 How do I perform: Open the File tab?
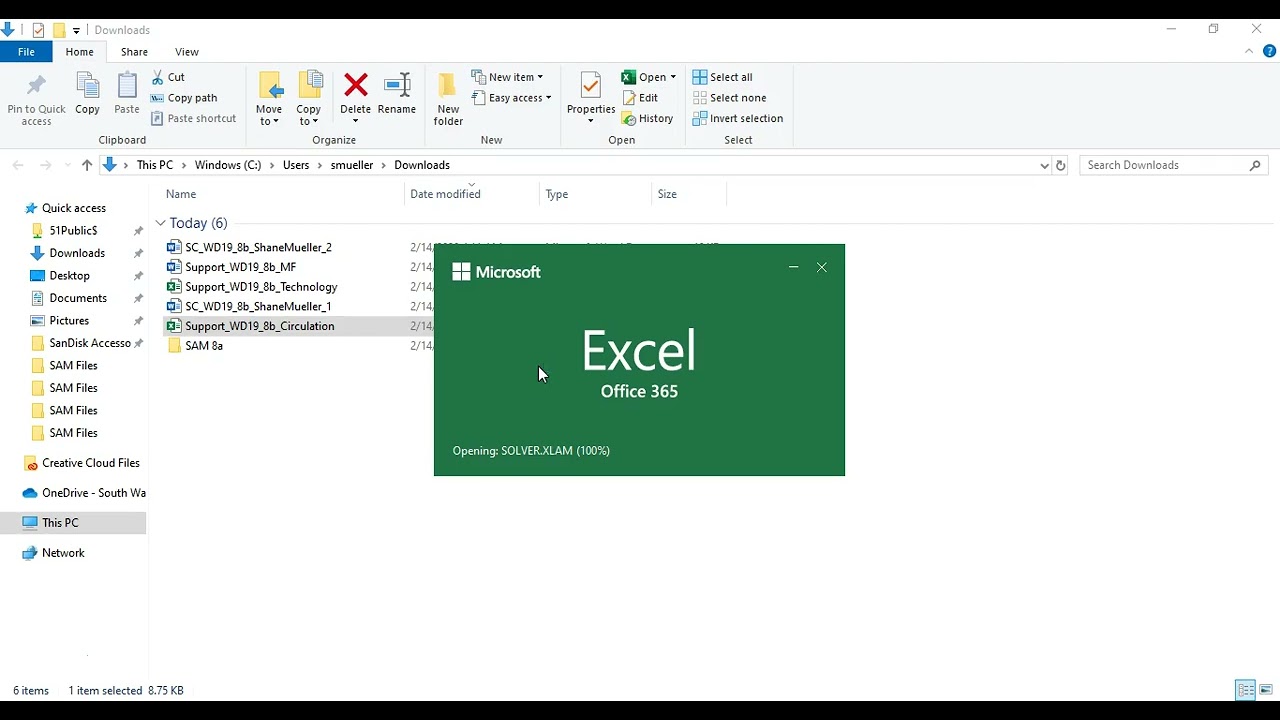27,52
